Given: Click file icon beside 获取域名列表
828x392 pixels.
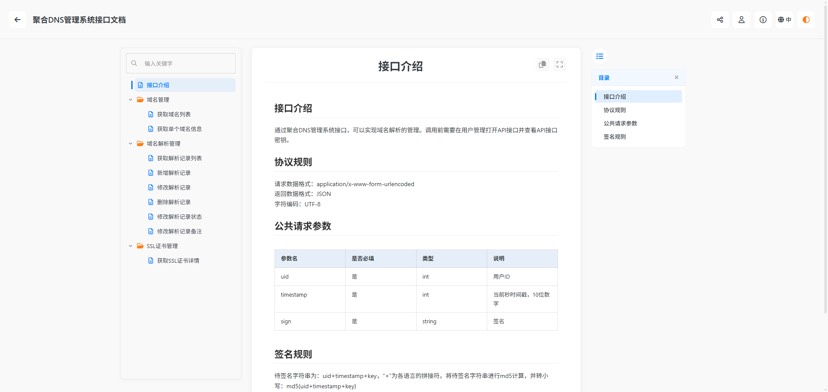Looking at the screenshot, I should (150, 114).
